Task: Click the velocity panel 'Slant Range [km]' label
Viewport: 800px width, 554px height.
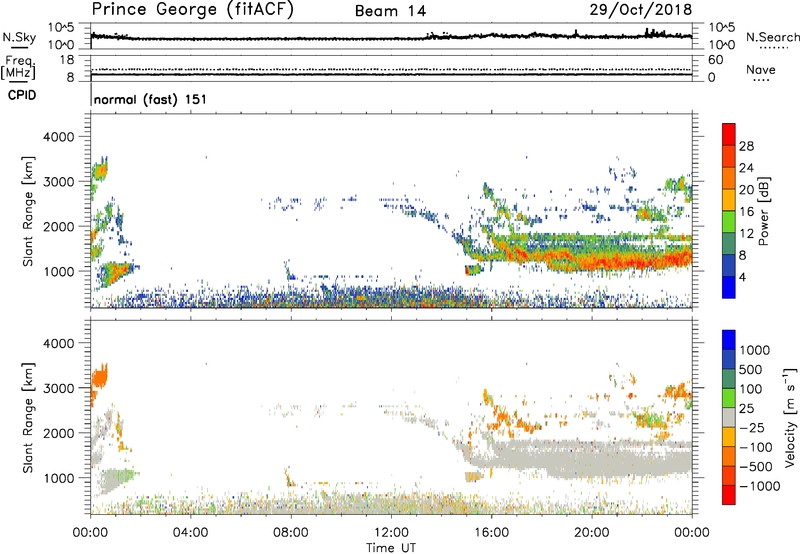Action: pos(28,418)
